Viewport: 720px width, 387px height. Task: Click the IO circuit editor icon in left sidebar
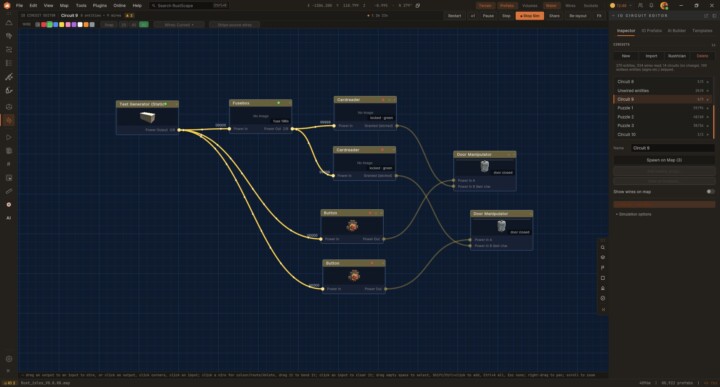[9, 120]
